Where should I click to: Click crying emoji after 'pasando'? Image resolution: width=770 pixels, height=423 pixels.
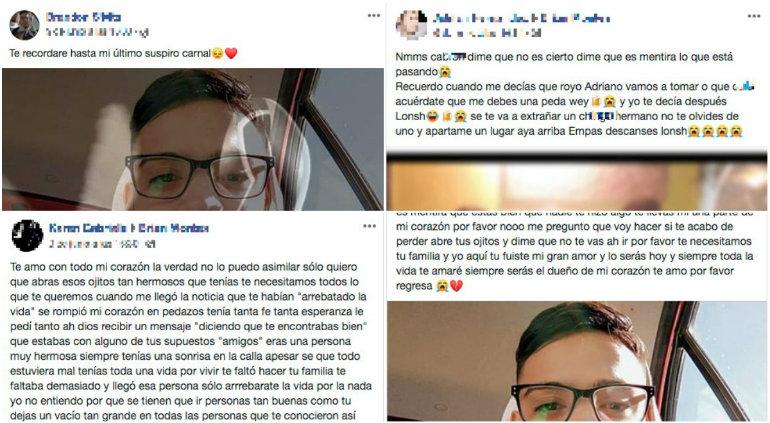(x=445, y=72)
